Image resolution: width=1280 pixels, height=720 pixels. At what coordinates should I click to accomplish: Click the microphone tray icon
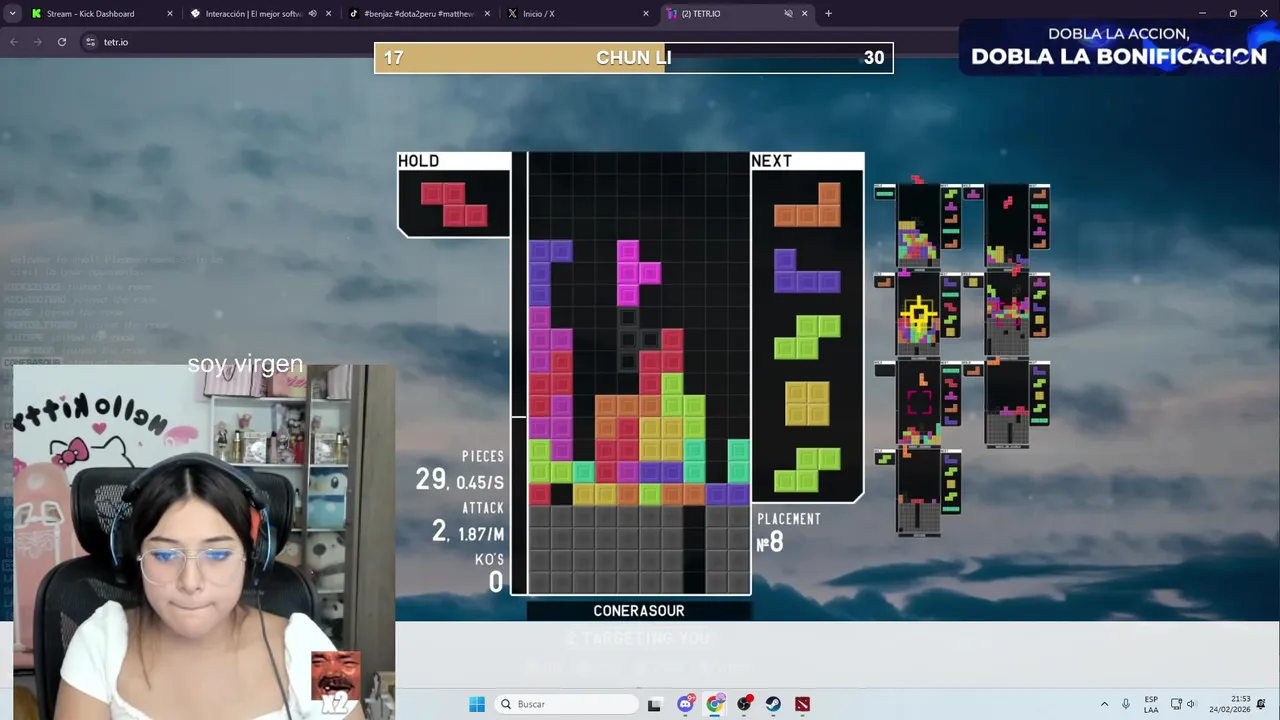click(x=1126, y=704)
